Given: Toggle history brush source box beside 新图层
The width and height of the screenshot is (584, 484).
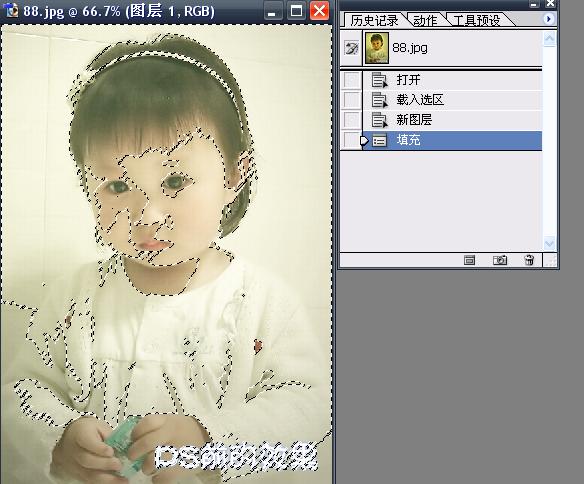Looking at the screenshot, I should coord(351,120).
